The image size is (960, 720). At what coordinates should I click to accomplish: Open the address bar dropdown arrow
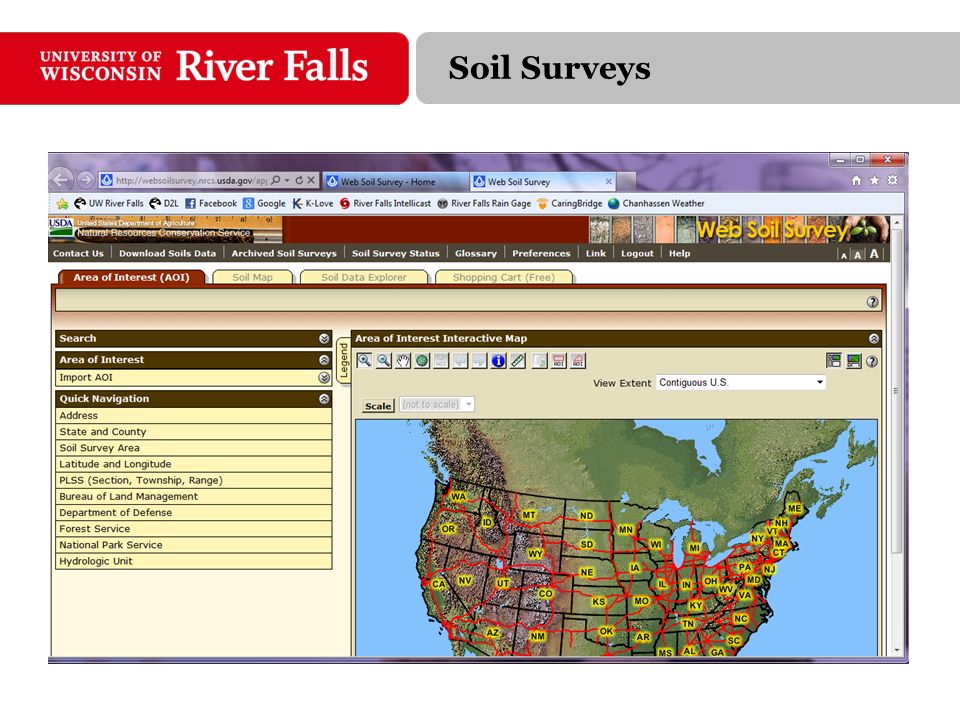point(287,180)
